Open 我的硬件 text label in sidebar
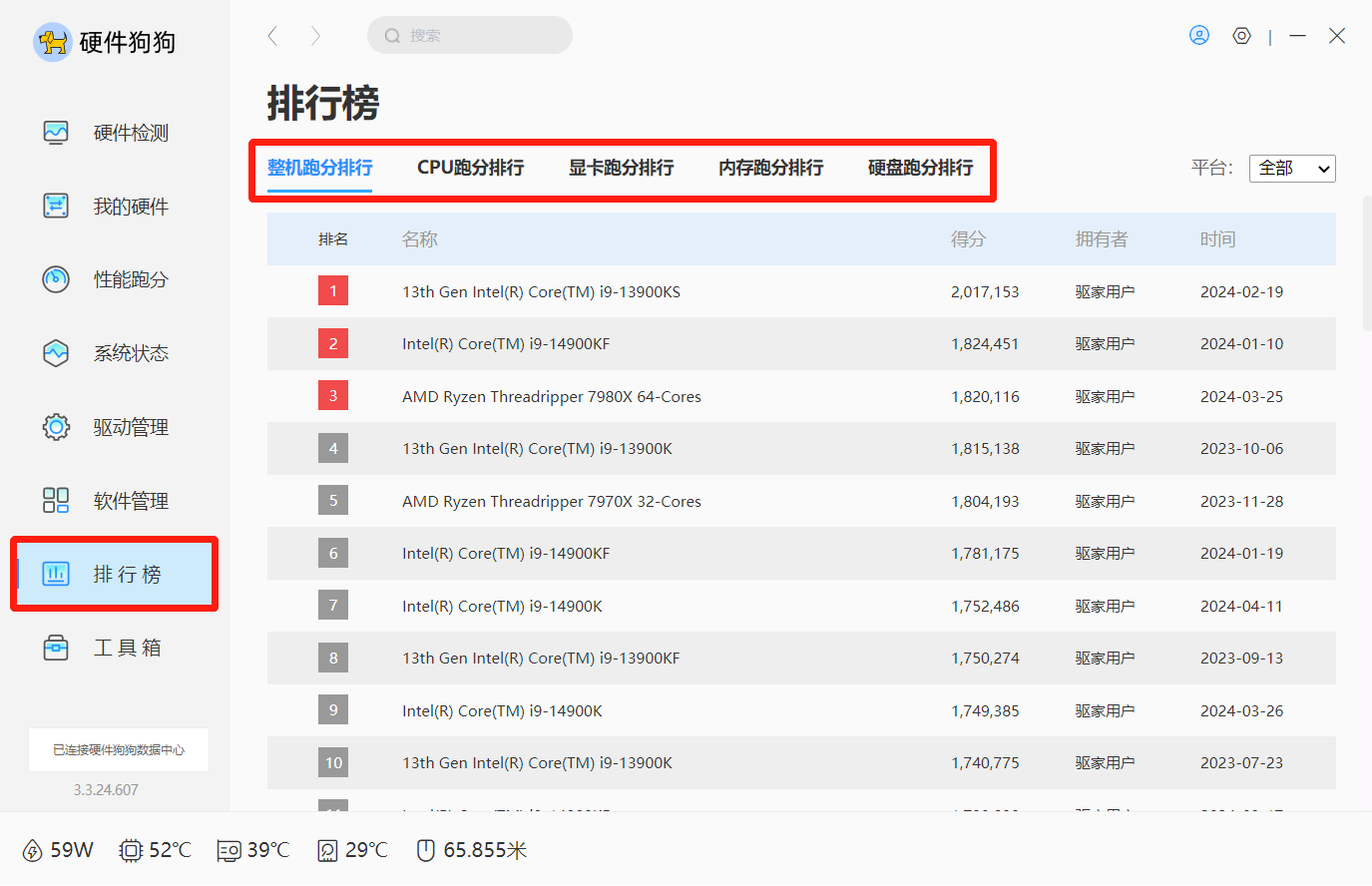Viewport: 1372px width, 886px height. (131, 207)
